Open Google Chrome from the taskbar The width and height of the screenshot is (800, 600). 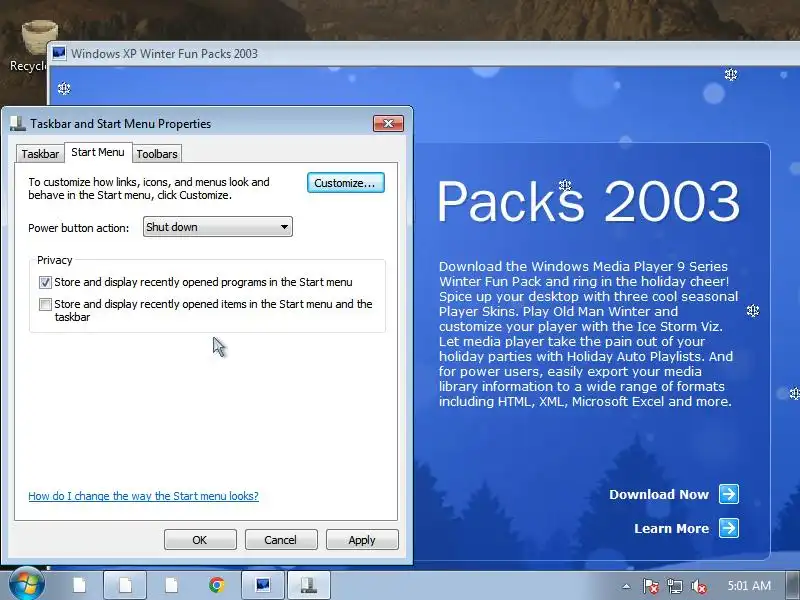click(x=217, y=585)
